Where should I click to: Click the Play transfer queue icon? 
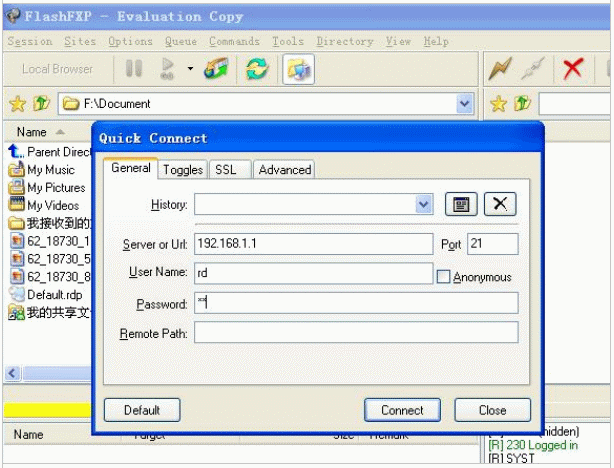click(168, 69)
